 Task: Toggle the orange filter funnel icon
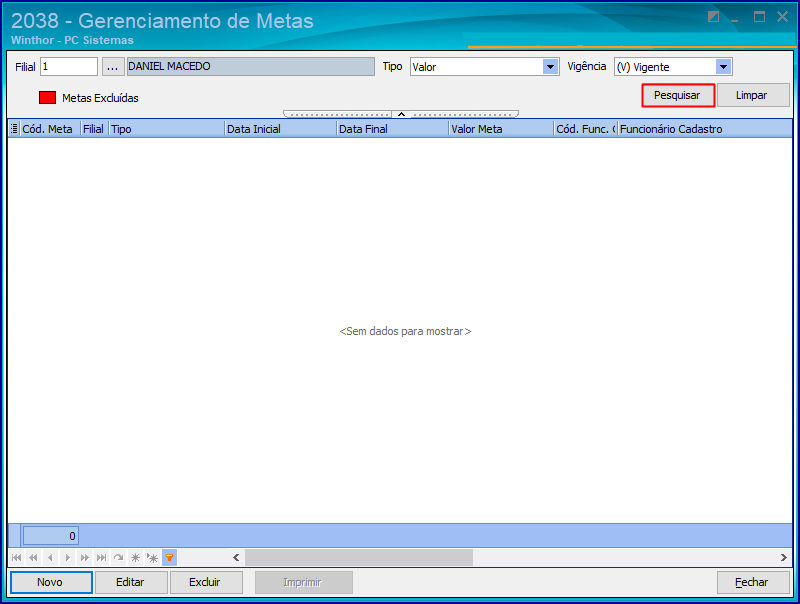(169, 558)
